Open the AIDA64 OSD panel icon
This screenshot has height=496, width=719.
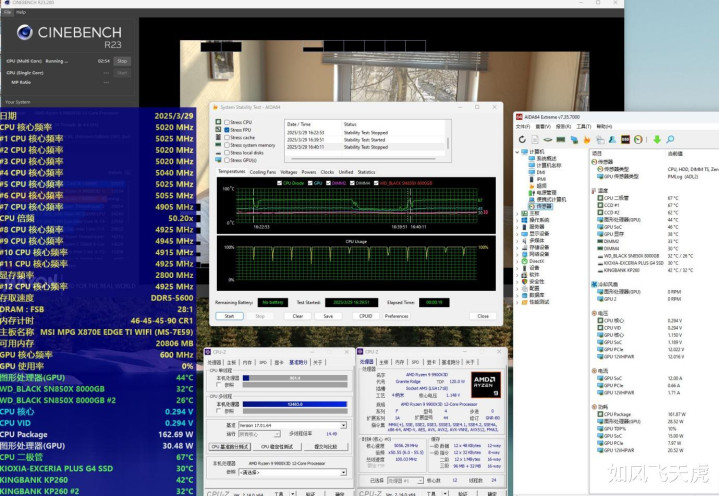tap(625, 139)
